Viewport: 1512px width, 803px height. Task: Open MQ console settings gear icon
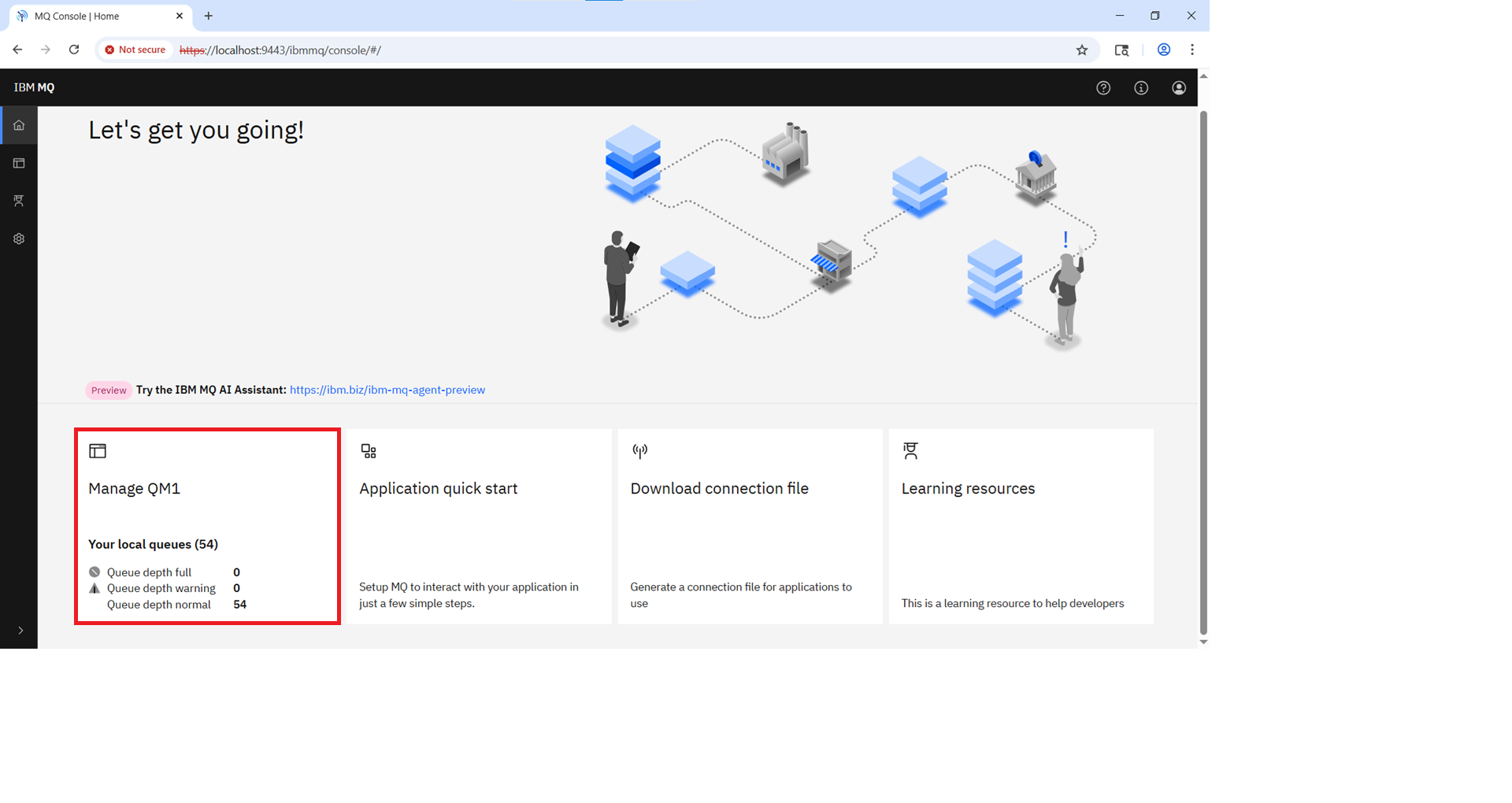19,239
